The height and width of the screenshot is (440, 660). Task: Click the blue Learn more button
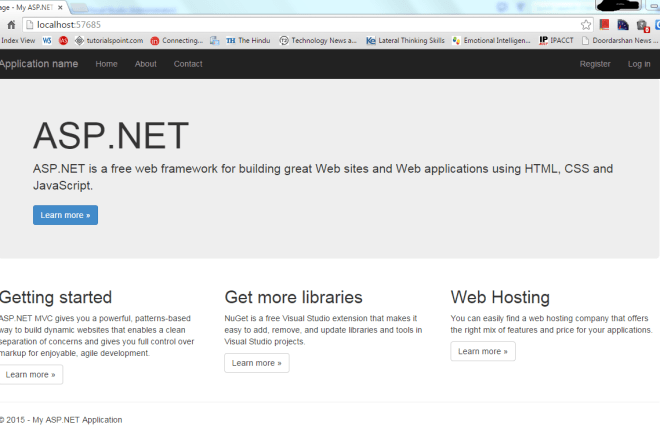pyautogui.click(x=65, y=215)
